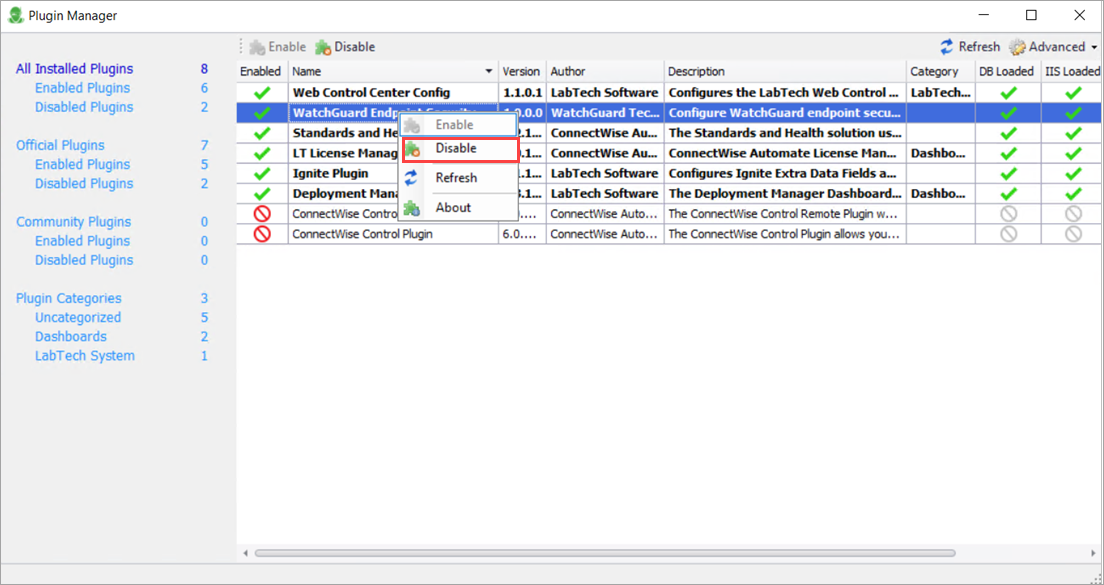Toggle the Enabled check for LT License Manager

tap(260, 152)
